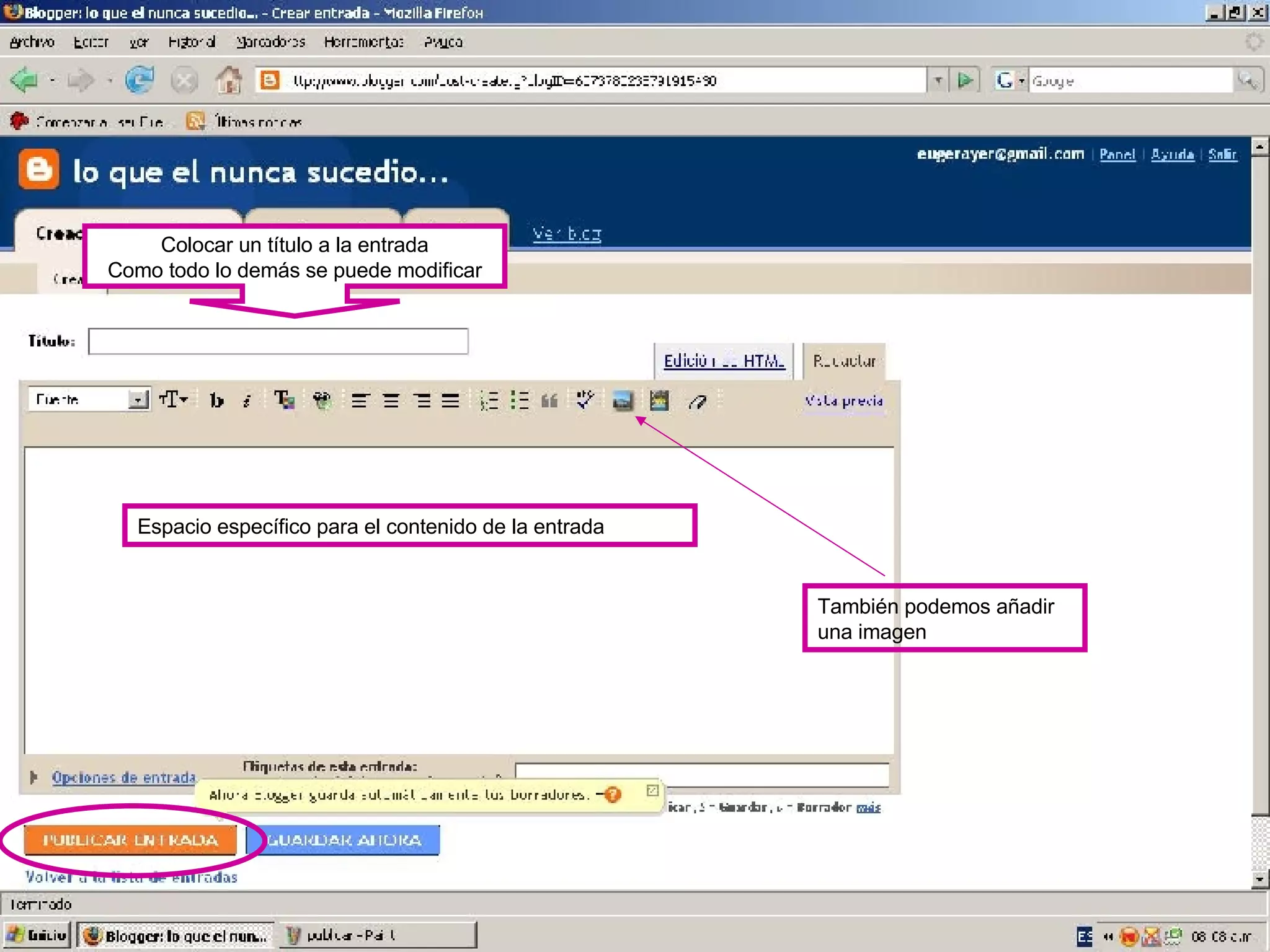Align text right

pyautogui.click(x=422, y=401)
